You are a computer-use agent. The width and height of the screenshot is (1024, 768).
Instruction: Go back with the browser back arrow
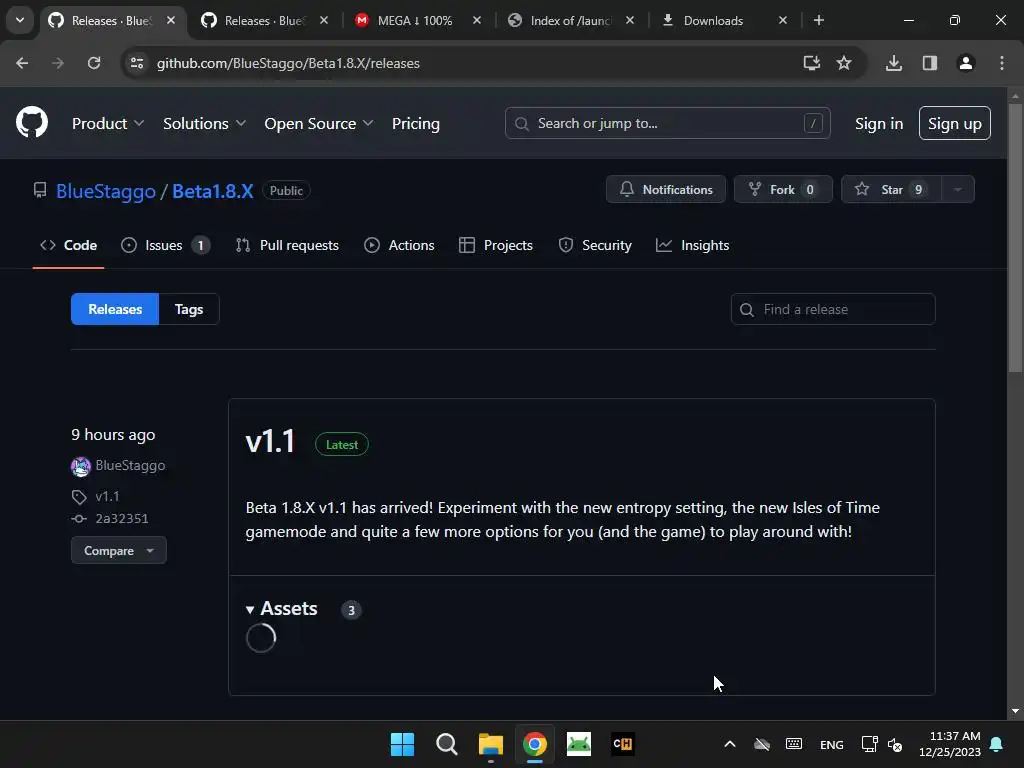[22, 63]
